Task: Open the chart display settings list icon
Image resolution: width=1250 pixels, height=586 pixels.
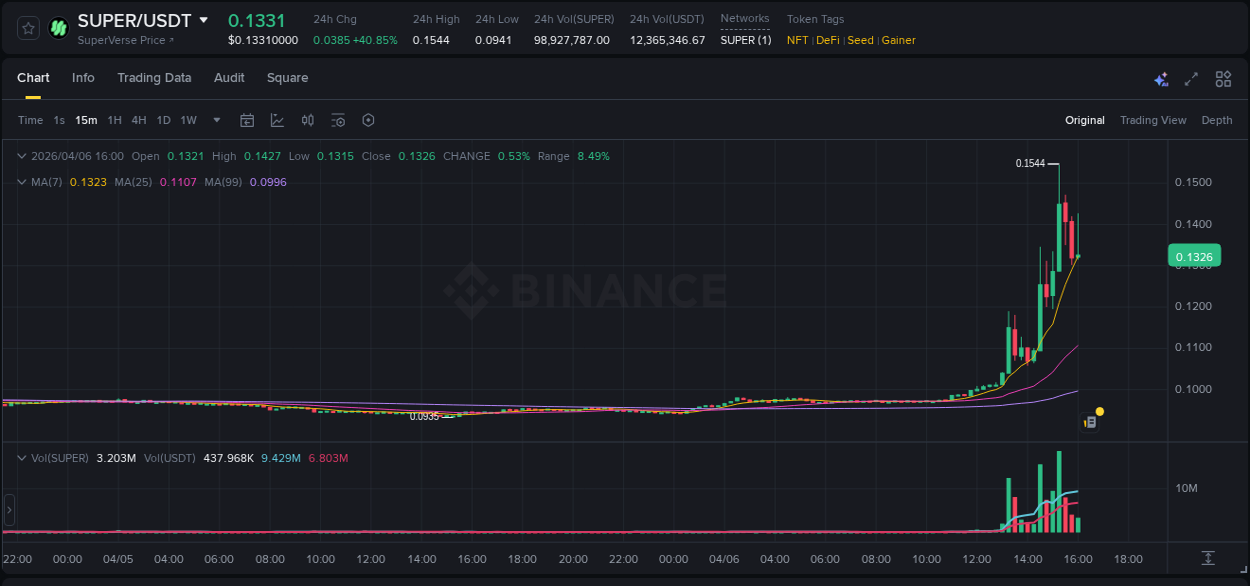Action: point(338,120)
